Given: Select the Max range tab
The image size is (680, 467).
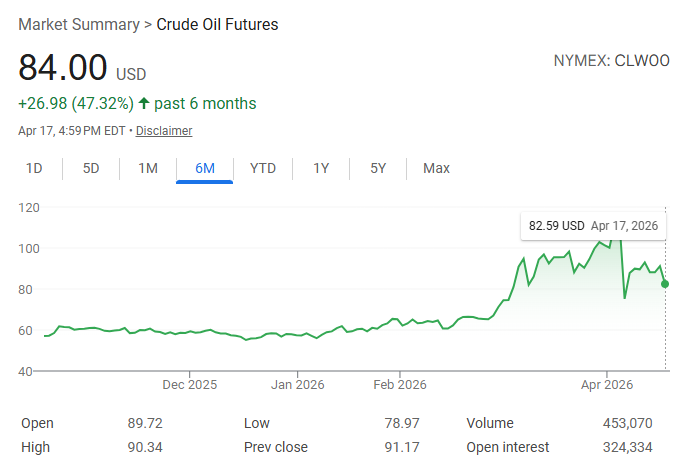Looking at the screenshot, I should tap(436, 168).
